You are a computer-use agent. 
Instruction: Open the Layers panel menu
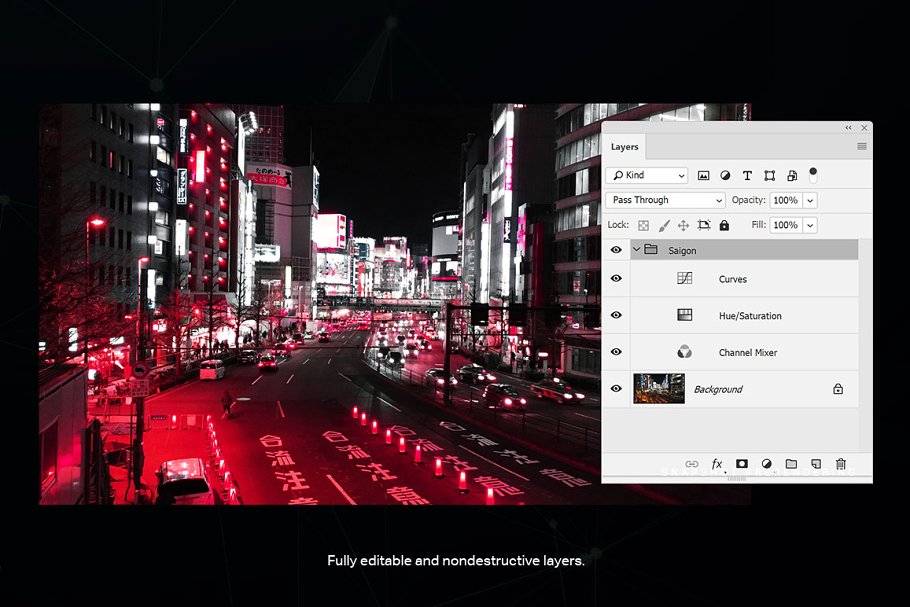[860, 146]
